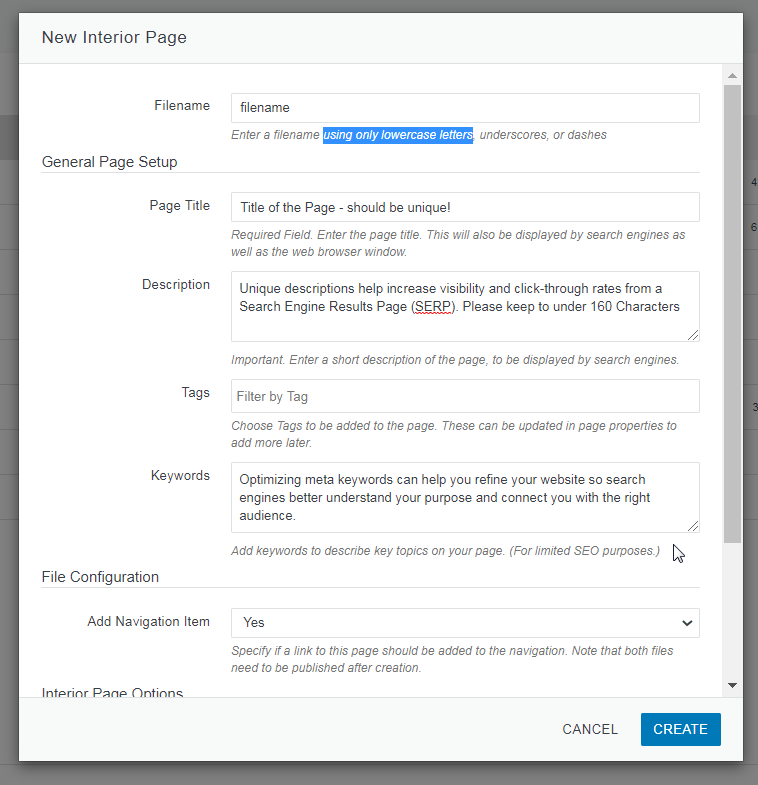Click inside the Keywords text area
This screenshot has height=785, width=758.
[464, 497]
